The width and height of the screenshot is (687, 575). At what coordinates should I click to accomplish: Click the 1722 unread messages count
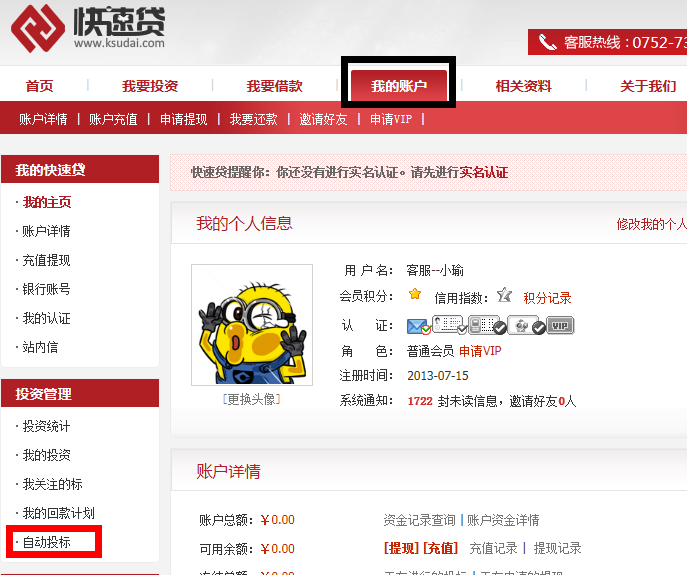pos(420,401)
